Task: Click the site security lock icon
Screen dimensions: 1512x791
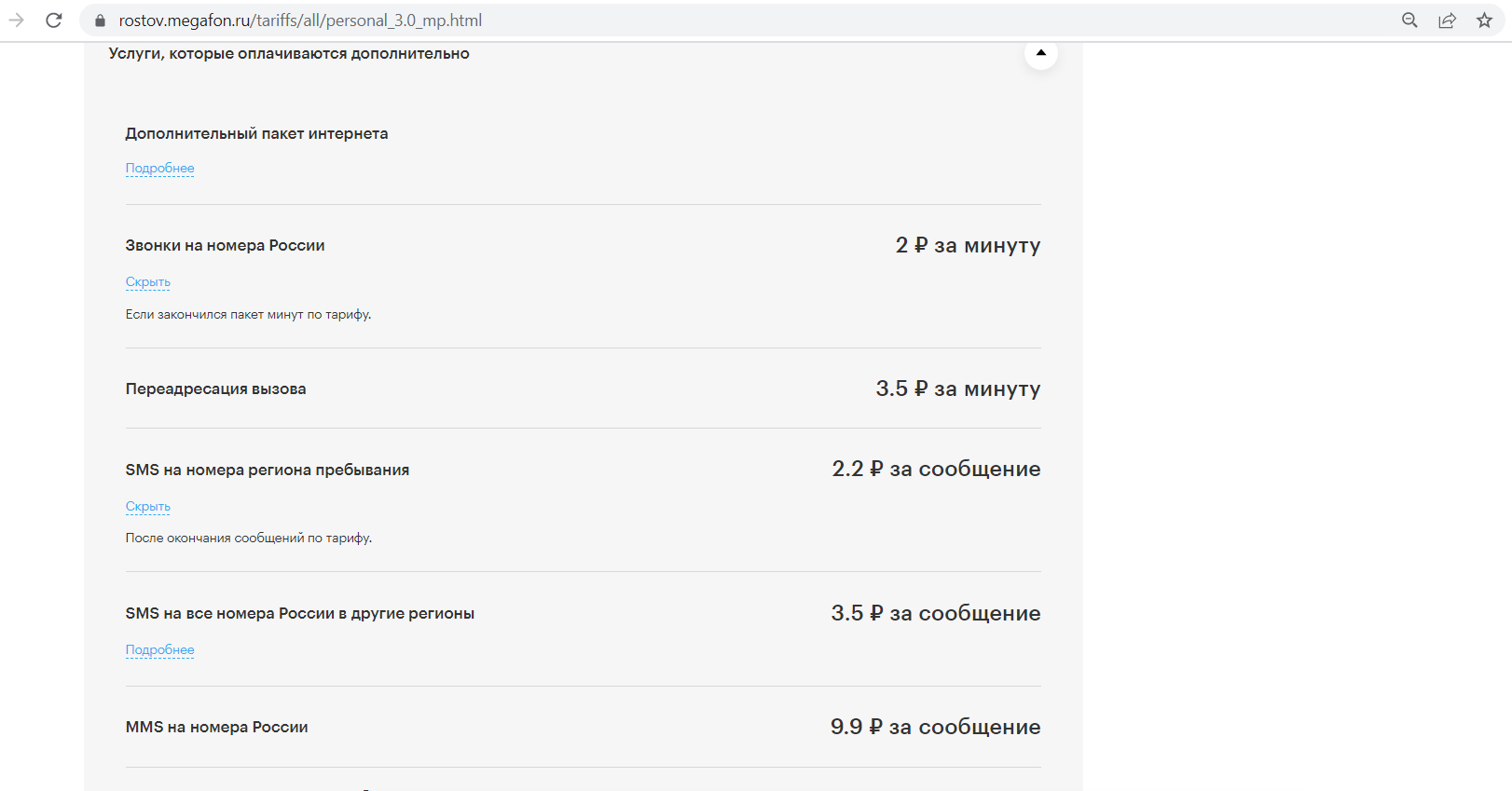Action: click(x=101, y=20)
